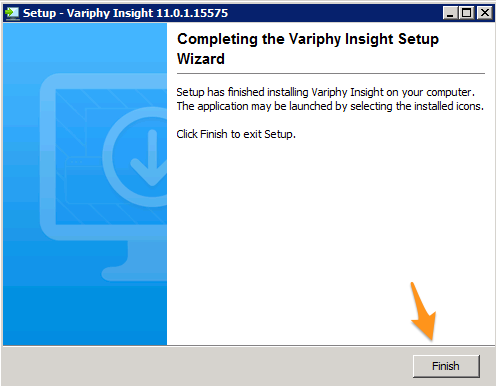Click the "Click Finish to exit Setup" text
The width and height of the screenshot is (496, 386).
[x=236, y=134]
